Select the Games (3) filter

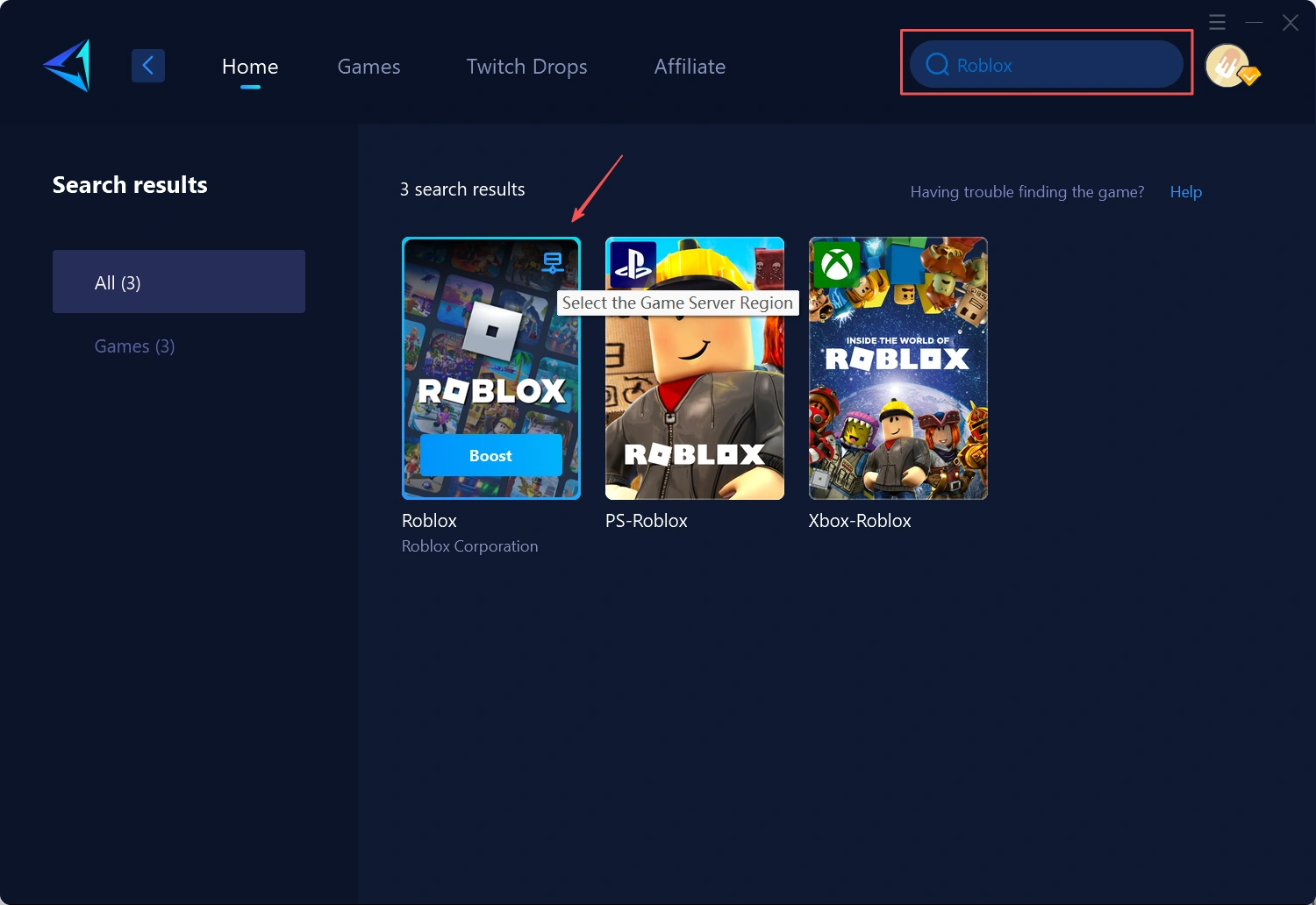(134, 346)
